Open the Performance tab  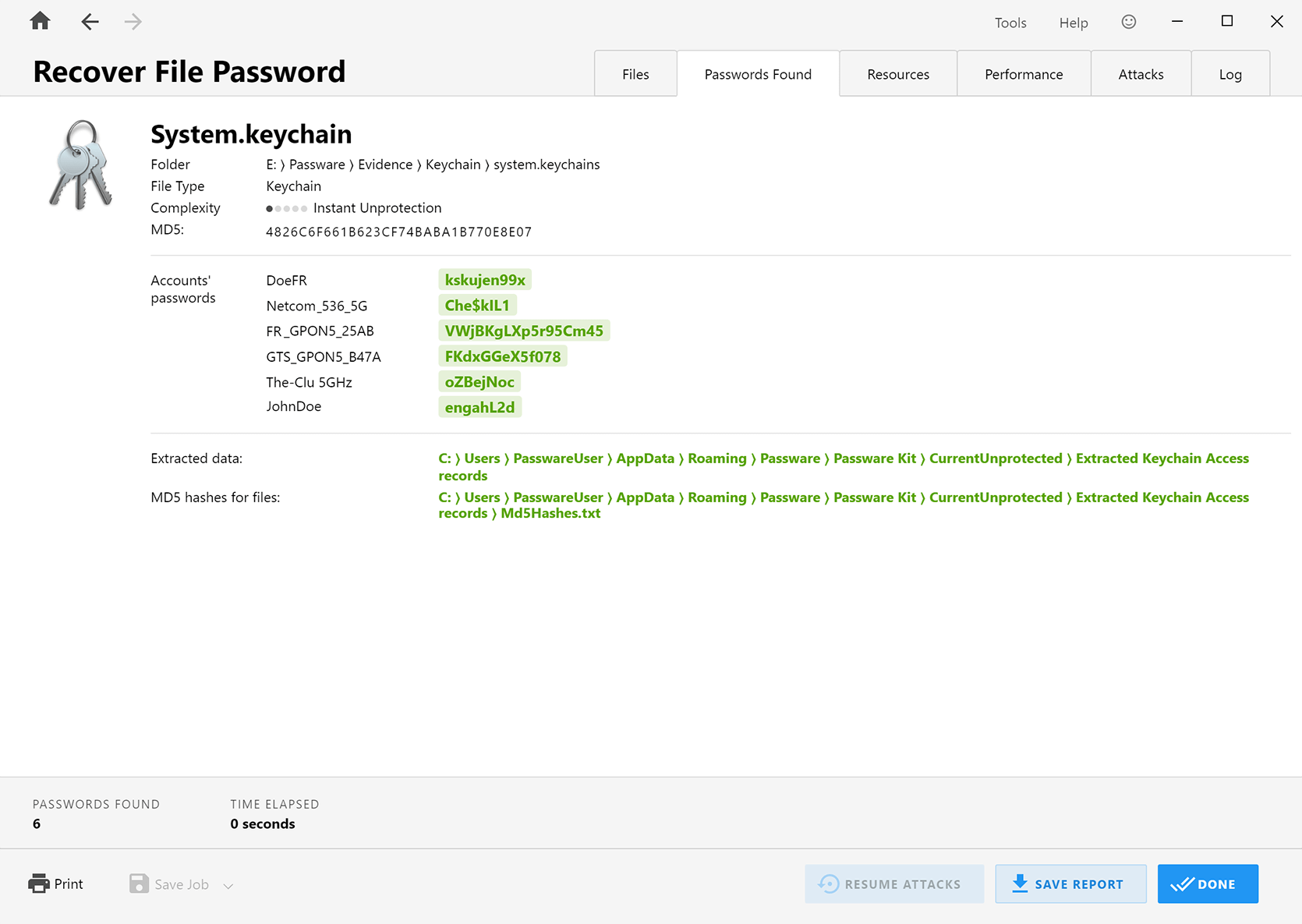pos(1023,74)
